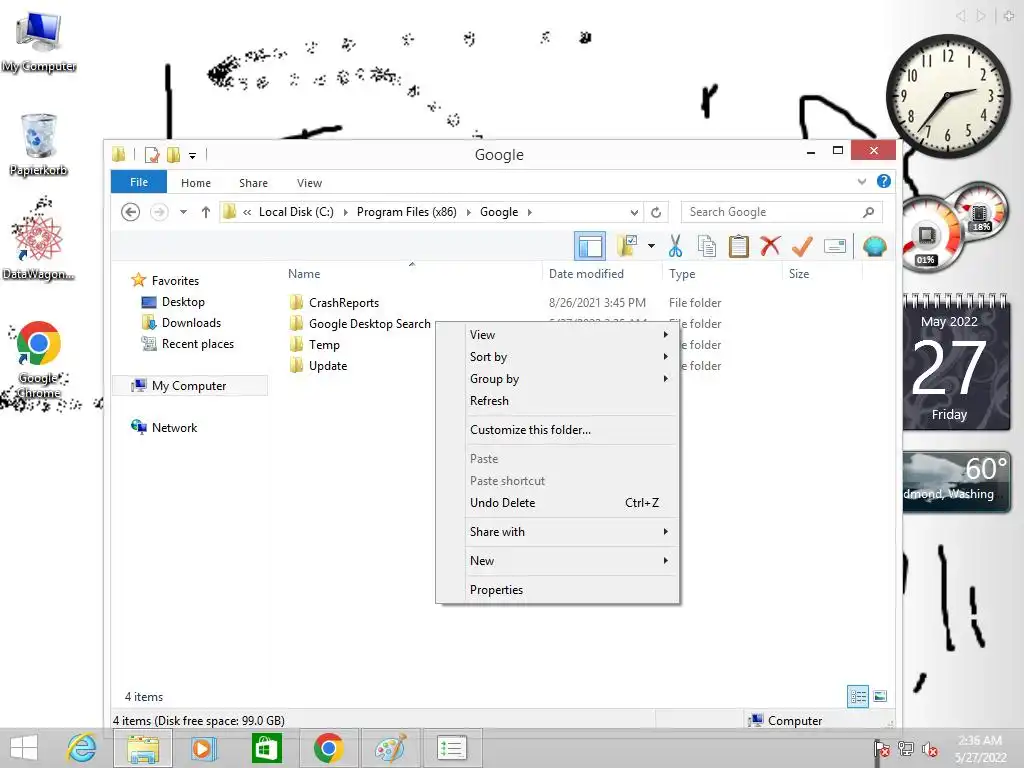Click Local Disk (C:) in the address bar

[296, 212]
